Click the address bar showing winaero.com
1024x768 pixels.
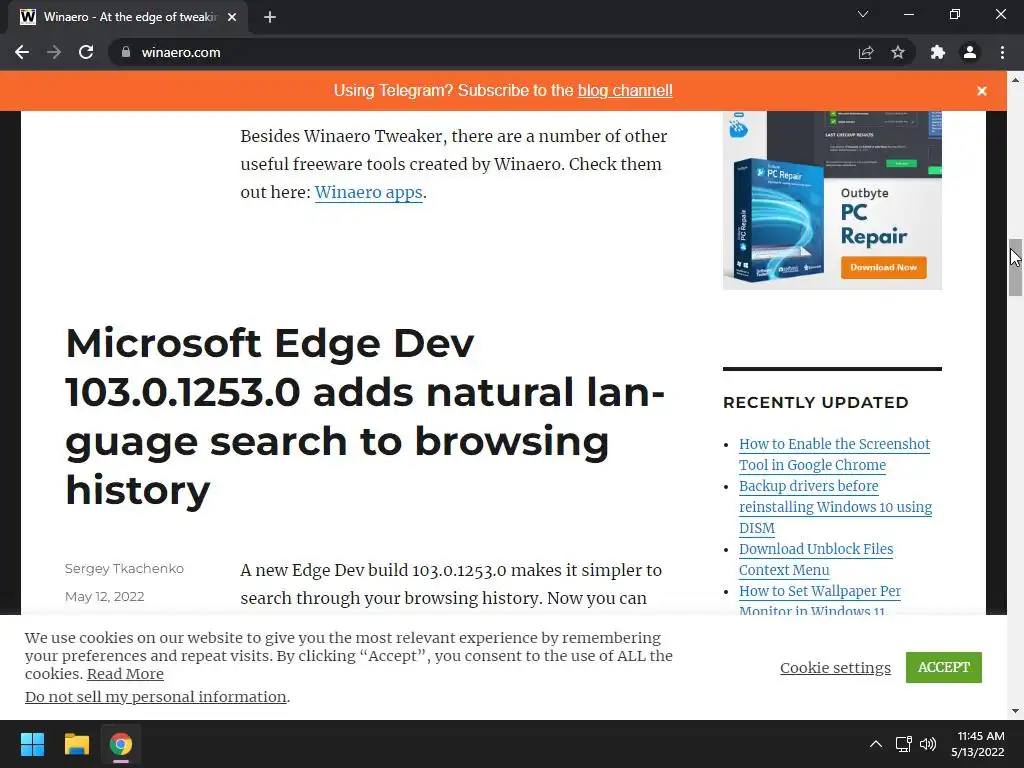(483, 52)
